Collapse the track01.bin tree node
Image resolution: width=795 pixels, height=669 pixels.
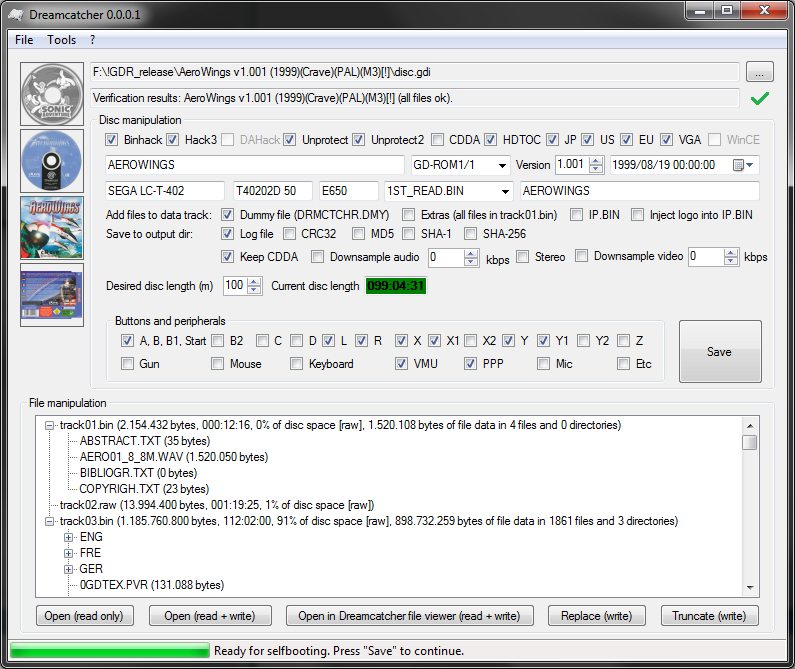point(50,426)
